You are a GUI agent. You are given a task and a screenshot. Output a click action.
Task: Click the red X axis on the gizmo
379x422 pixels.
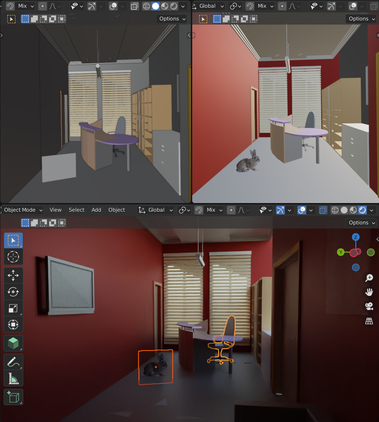[354, 253]
